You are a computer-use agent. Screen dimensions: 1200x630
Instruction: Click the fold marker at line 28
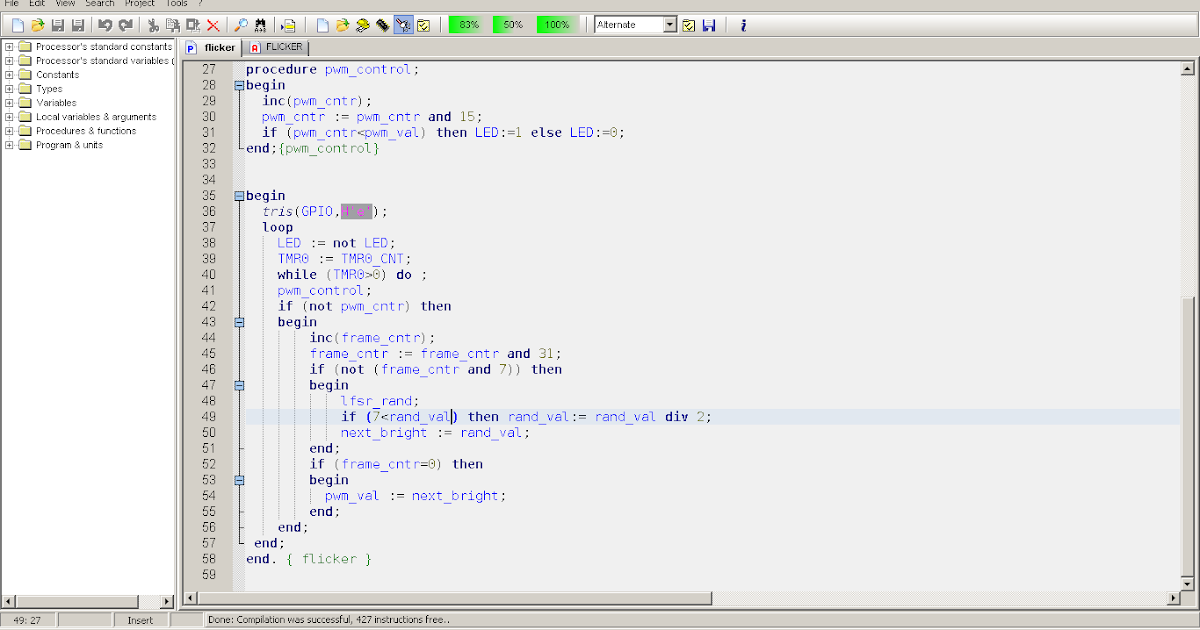pos(237,85)
